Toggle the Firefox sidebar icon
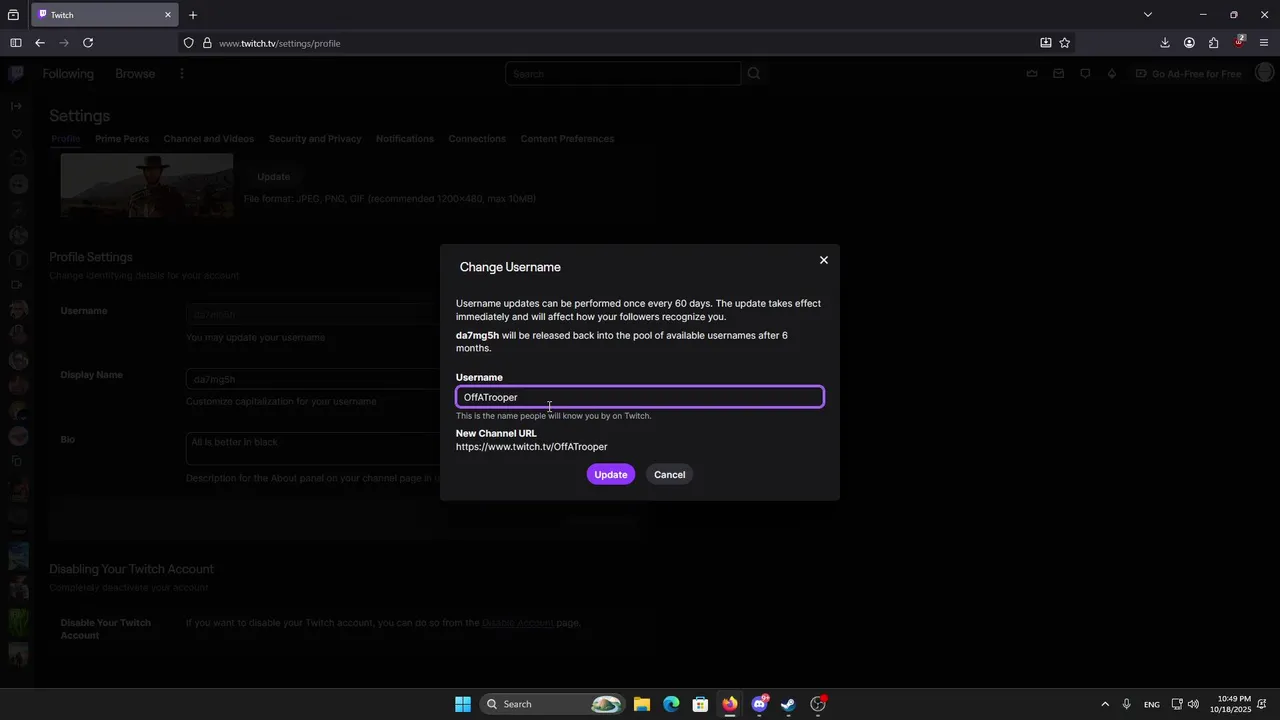The image size is (1280, 720). (x=16, y=43)
